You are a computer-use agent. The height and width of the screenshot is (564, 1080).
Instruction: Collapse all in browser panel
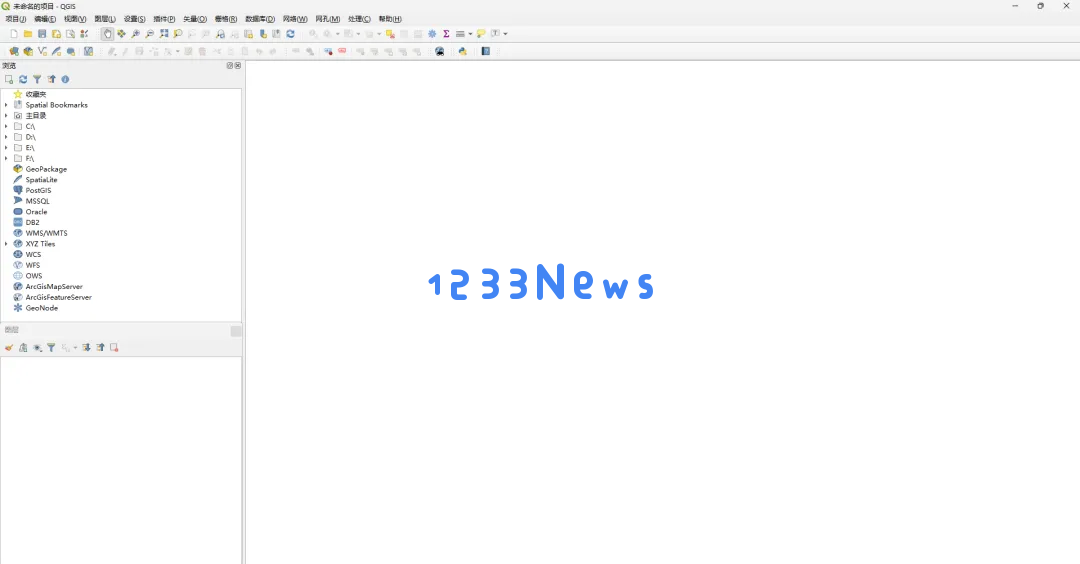point(51,79)
